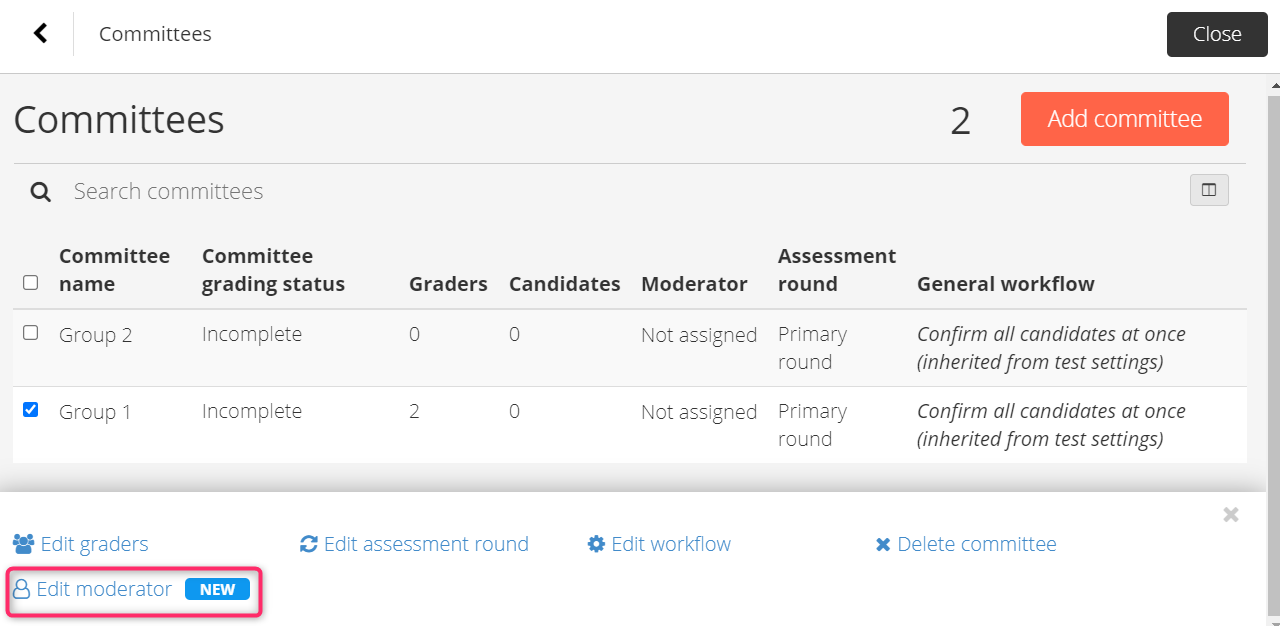Click the Committee name column header
Image resolution: width=1280 pixels, height=626 pixels.
point(115,270)
